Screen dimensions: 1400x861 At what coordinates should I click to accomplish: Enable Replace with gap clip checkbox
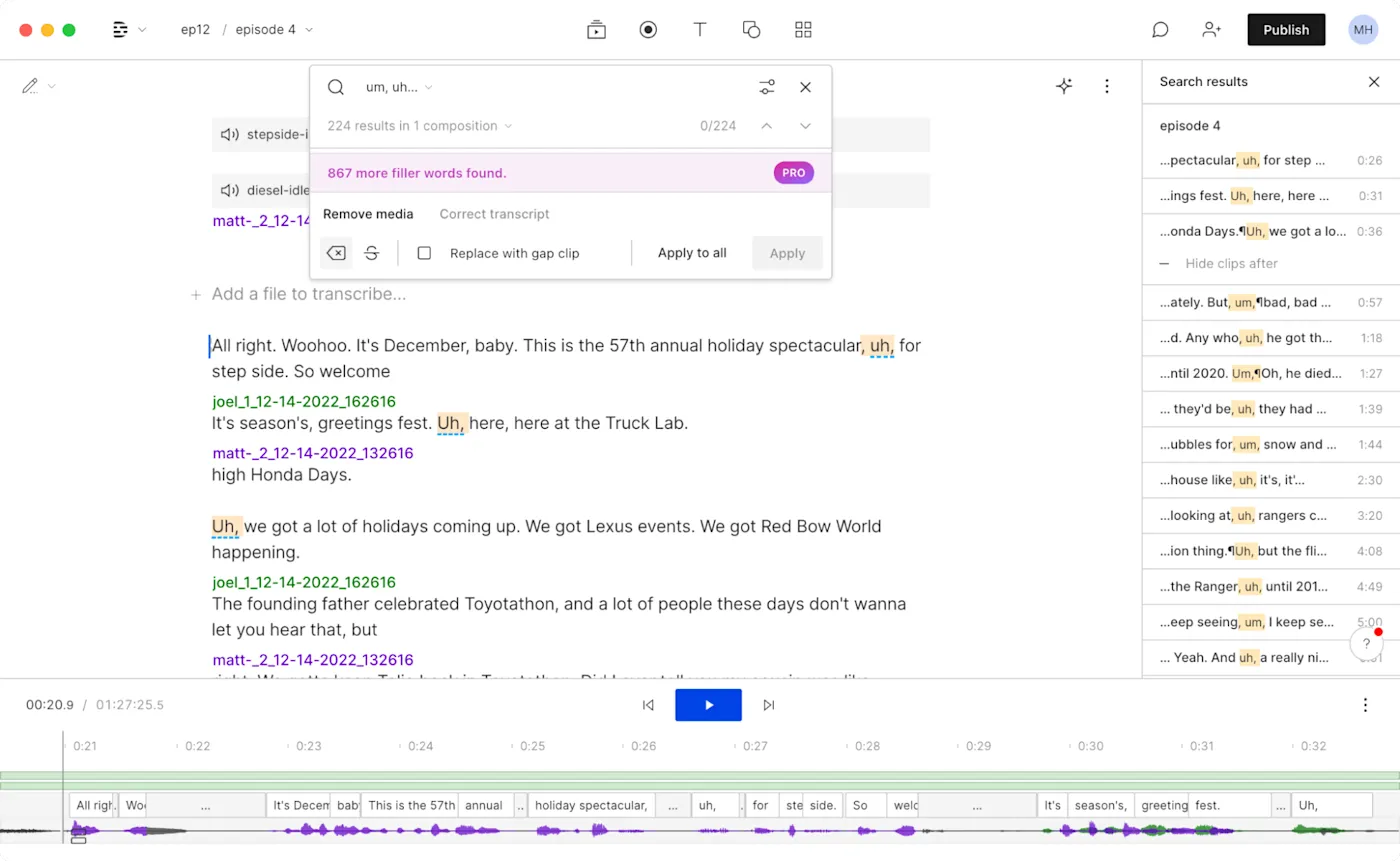(x=424, y=253)
